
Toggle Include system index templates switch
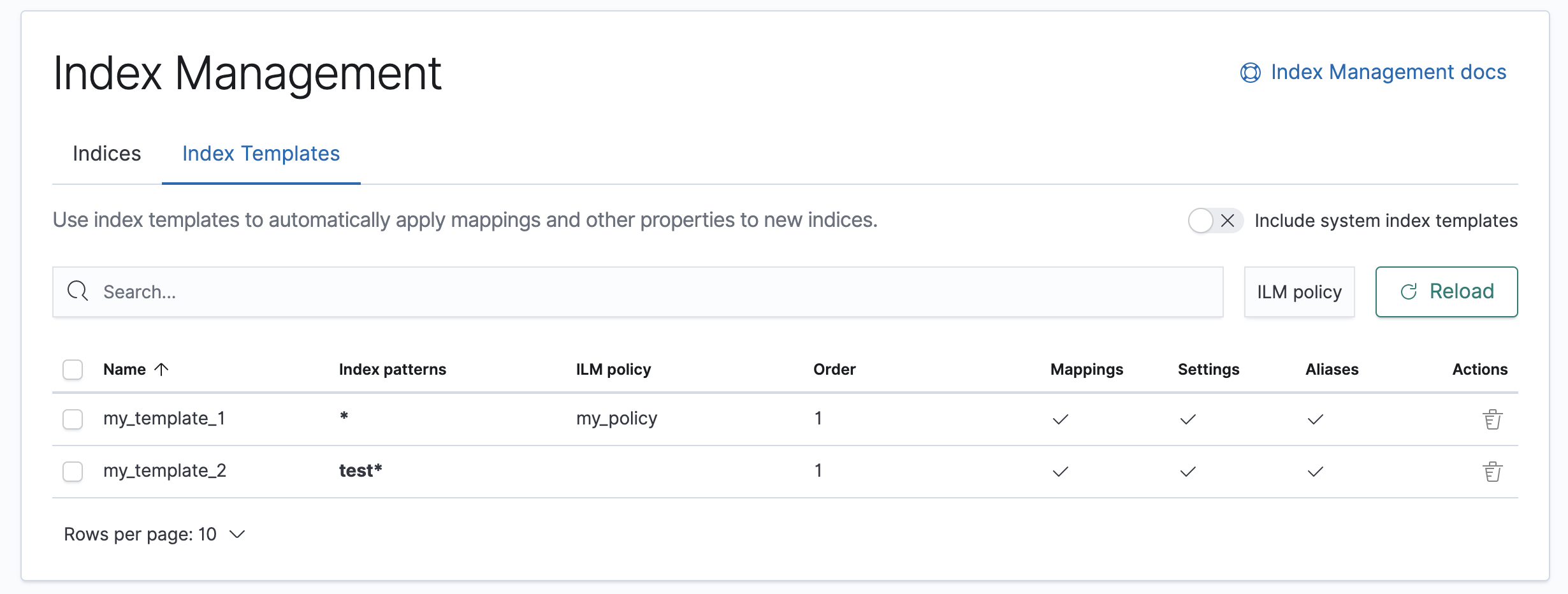coord(1215,221)
